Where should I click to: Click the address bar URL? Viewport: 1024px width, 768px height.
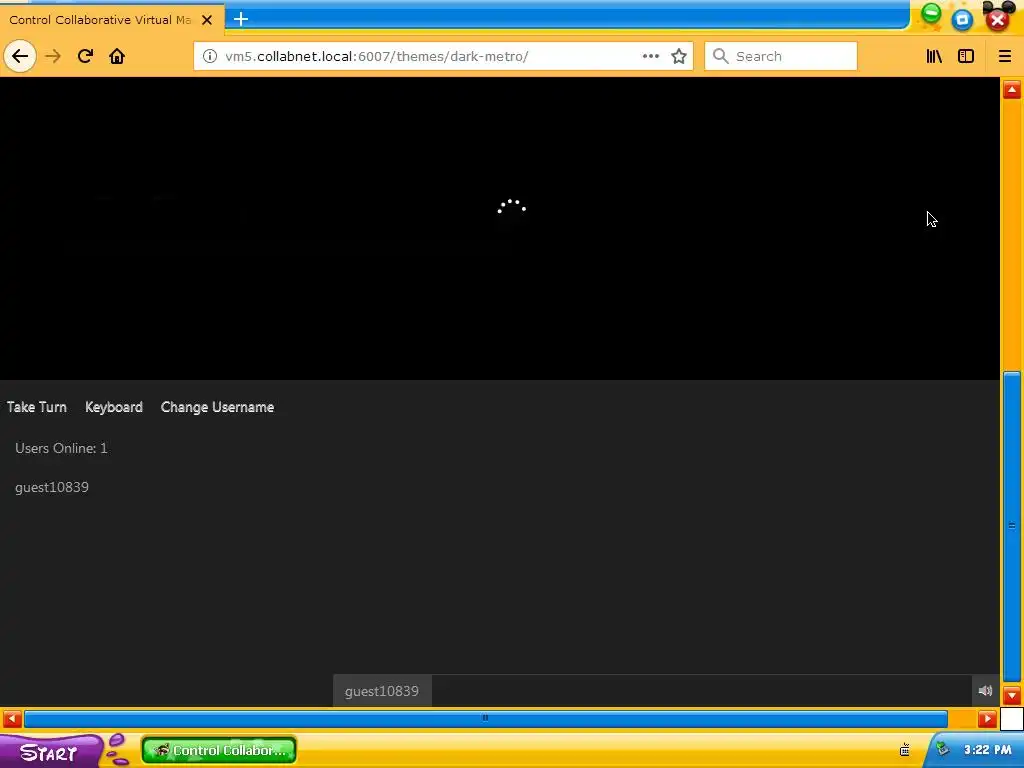(377, 56)
